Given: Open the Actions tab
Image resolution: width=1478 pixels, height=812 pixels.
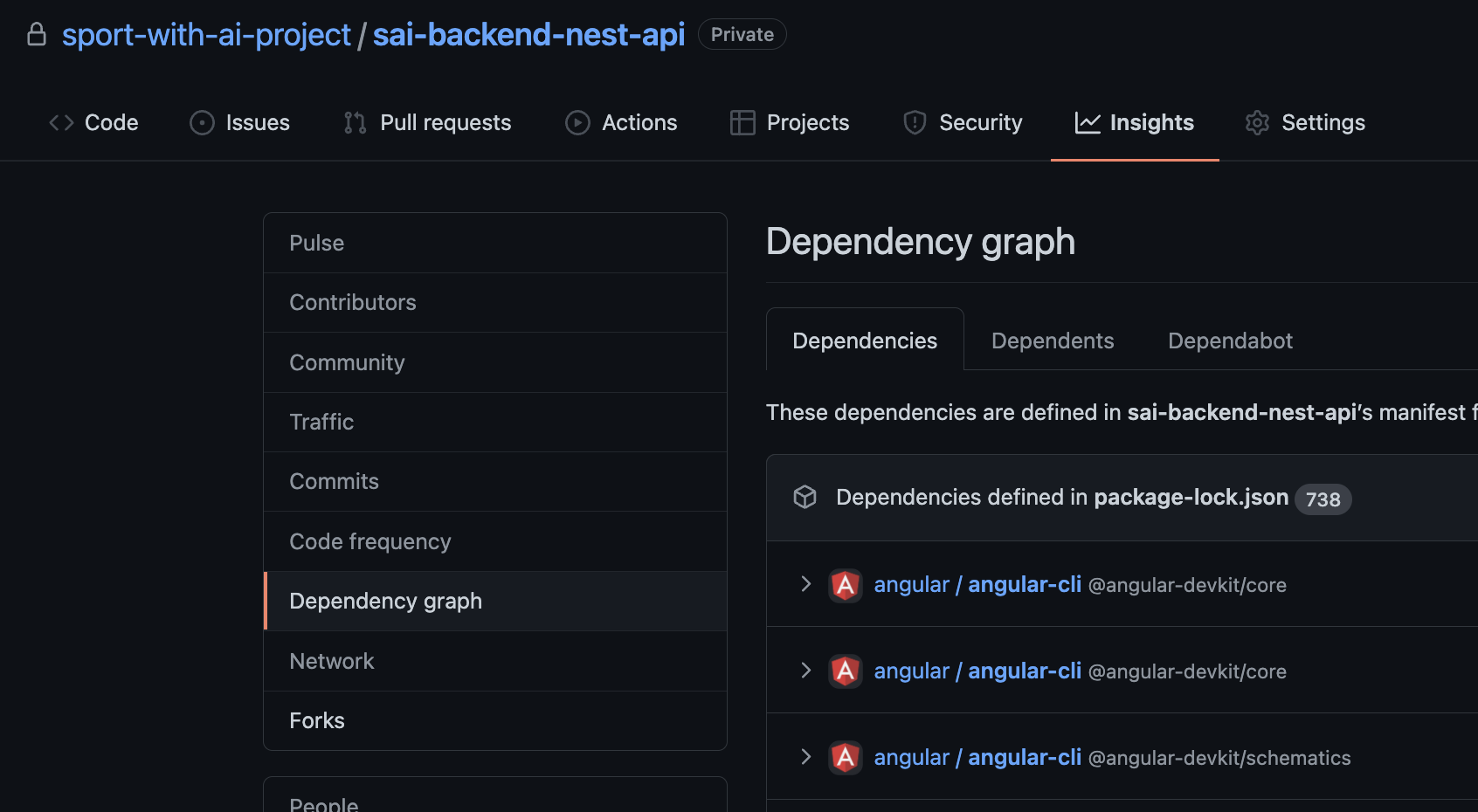Looking at the screenshot, I should 621,122.
